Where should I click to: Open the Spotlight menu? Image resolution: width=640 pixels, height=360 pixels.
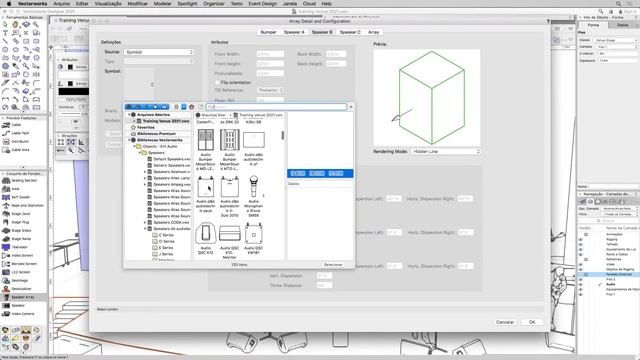click(x=187, y=3)
